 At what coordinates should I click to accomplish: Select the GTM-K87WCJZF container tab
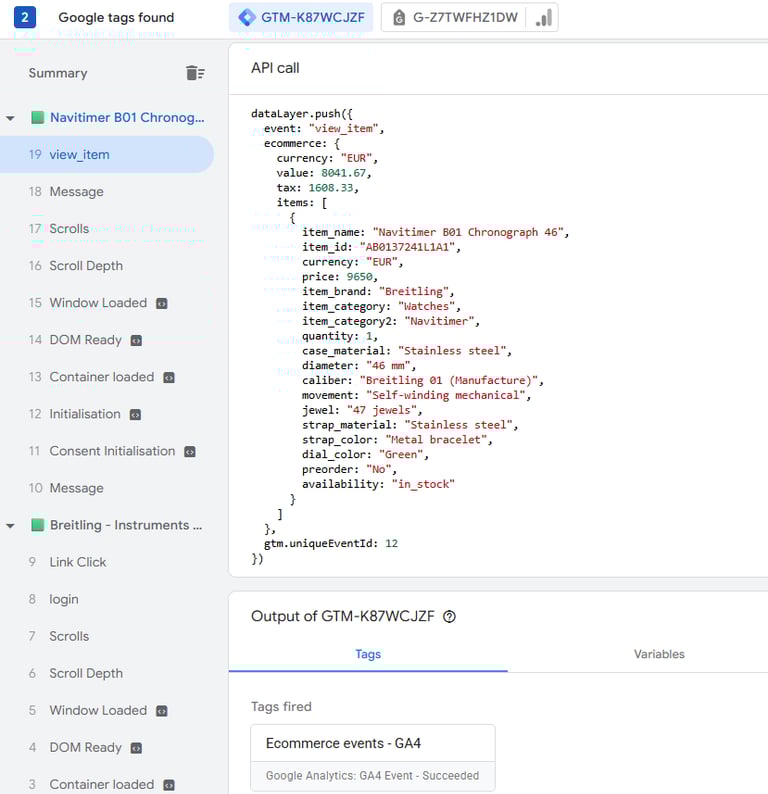pos(301,17)
